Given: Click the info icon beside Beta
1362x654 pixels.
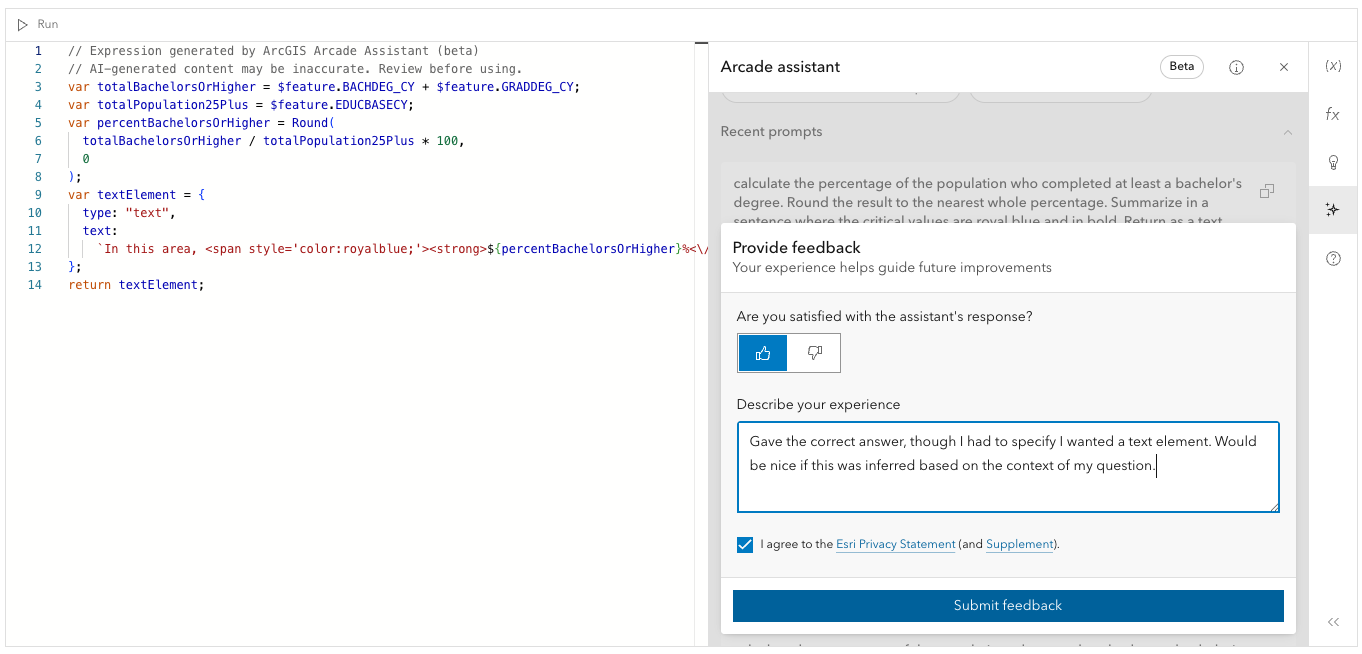Looking at the screenshot, I should [x=1236, y=67].
